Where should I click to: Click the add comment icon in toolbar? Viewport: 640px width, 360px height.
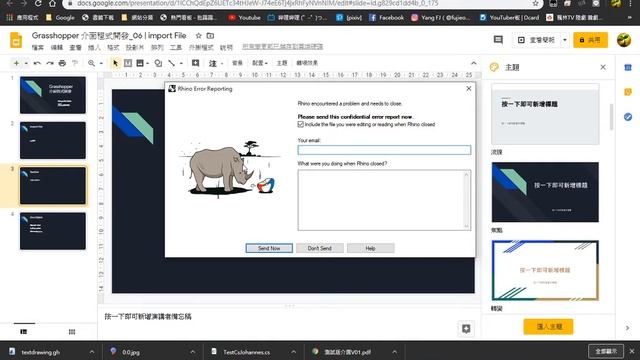[x=196, y=63]
